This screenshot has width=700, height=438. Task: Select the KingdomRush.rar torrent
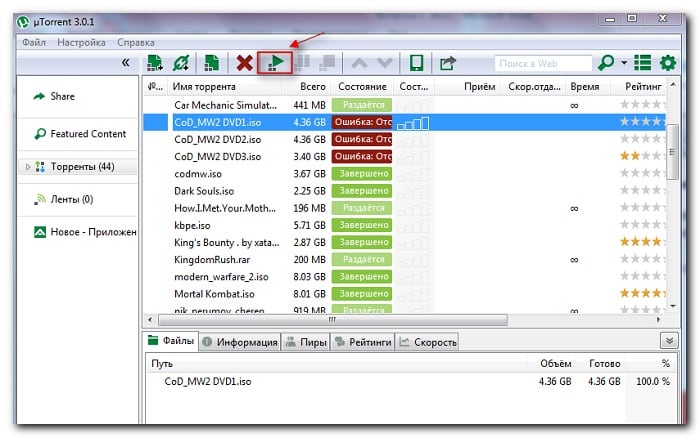(x=404, y=259)
